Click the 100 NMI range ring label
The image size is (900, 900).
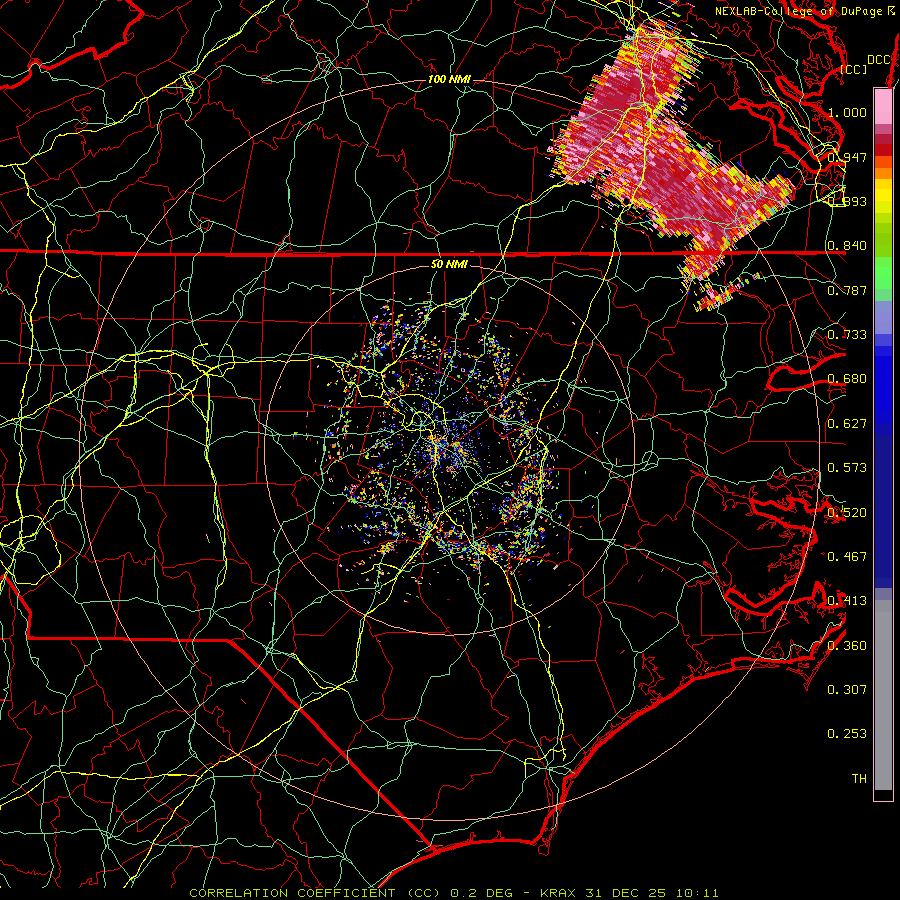coord(449,79)
